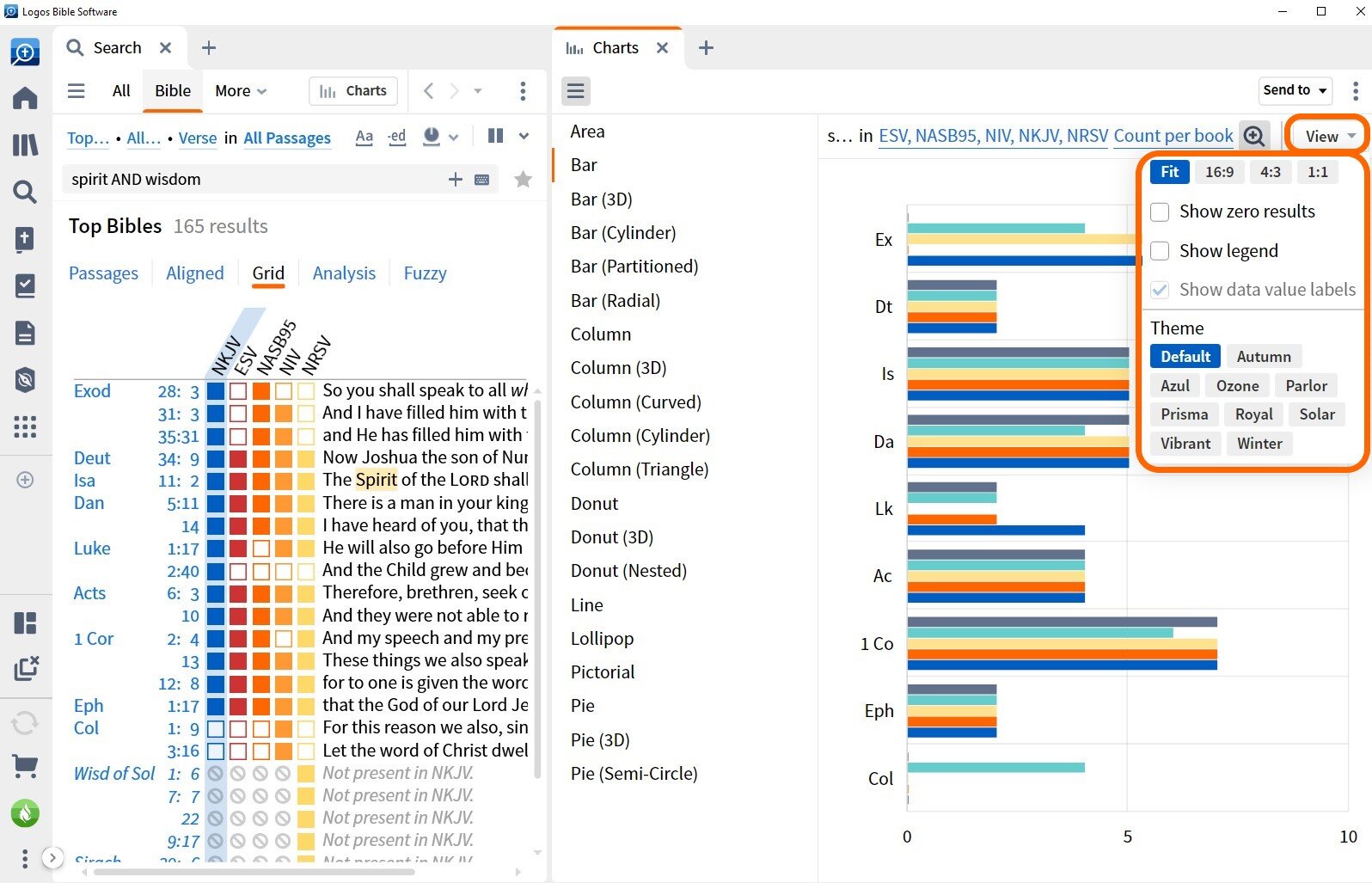Viewport: 1372px width, 883px height.
Task: Toggle match all word forms -ed icon
Action: click(x=396, y=137)
